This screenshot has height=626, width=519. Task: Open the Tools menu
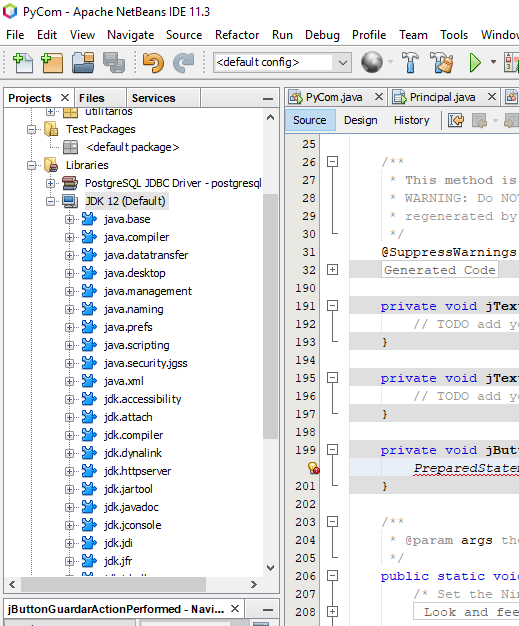(x=454, y=35)
